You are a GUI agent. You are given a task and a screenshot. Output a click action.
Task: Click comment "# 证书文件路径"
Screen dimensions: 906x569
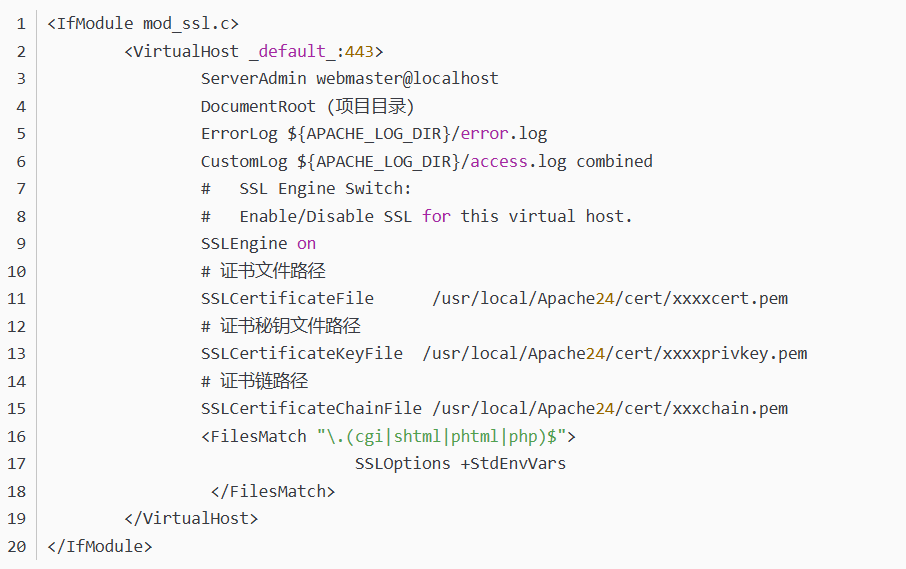click(263, 271)
